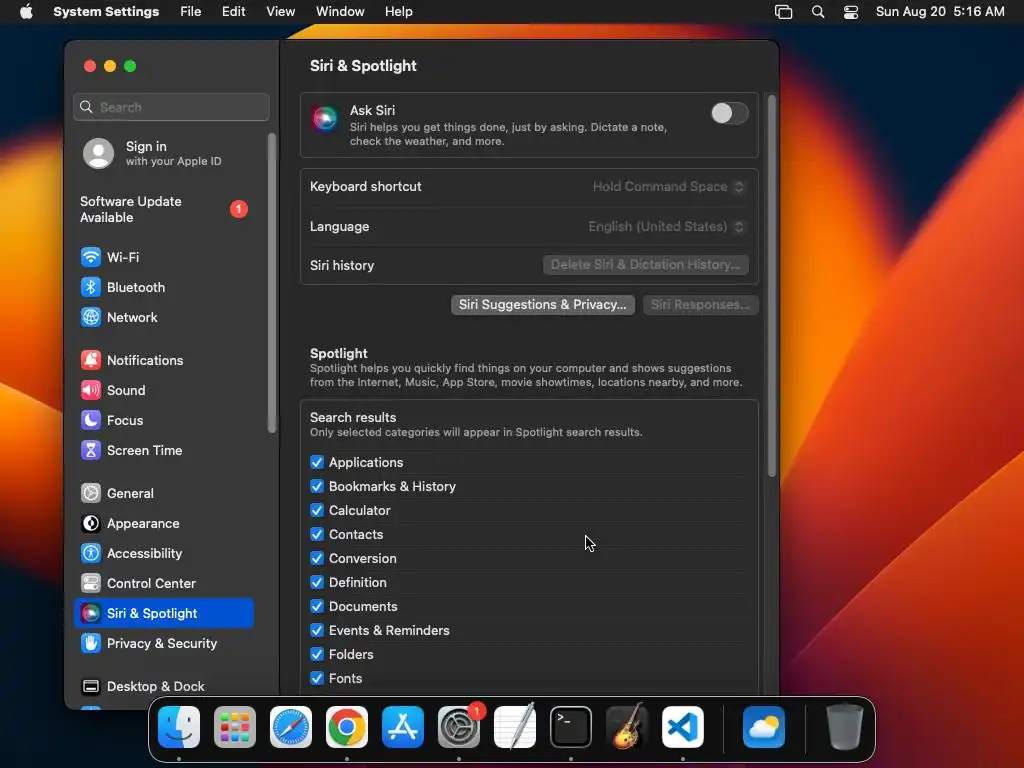Click System Settings icon in Dock

(459, 727)
